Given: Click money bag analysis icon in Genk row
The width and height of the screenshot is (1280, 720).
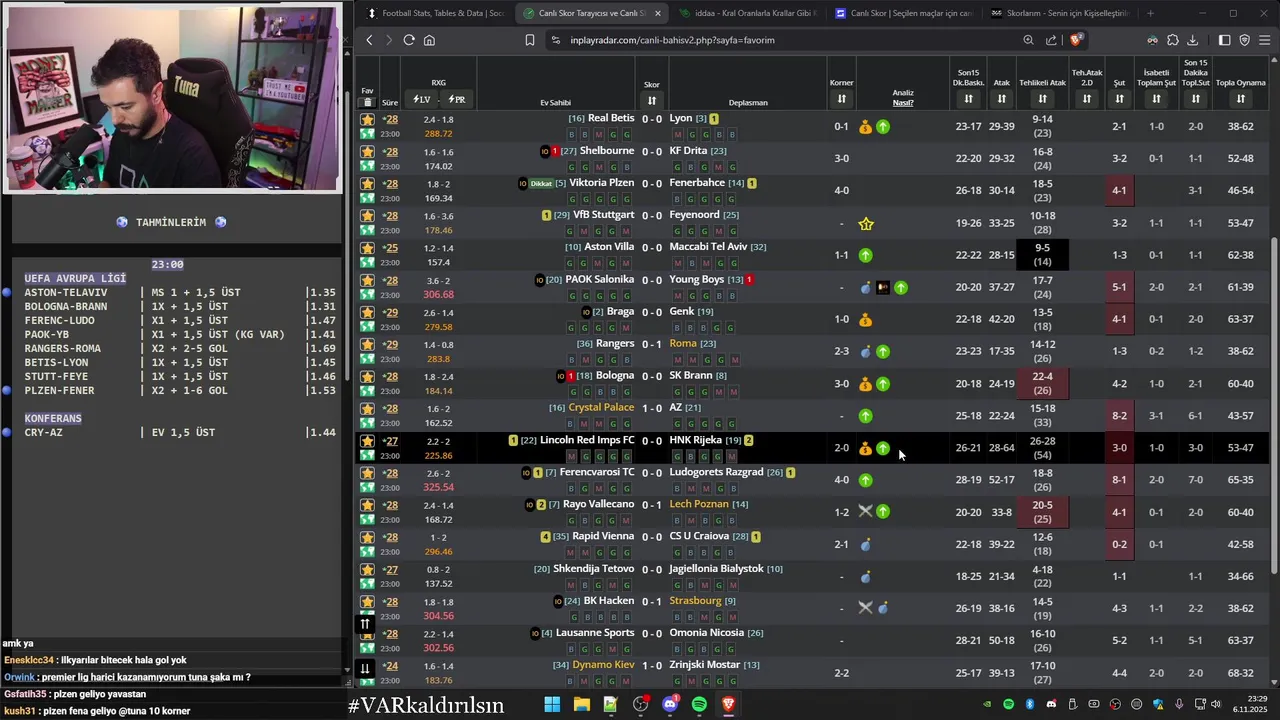Looking at the screenshot, I should [866, 320].
